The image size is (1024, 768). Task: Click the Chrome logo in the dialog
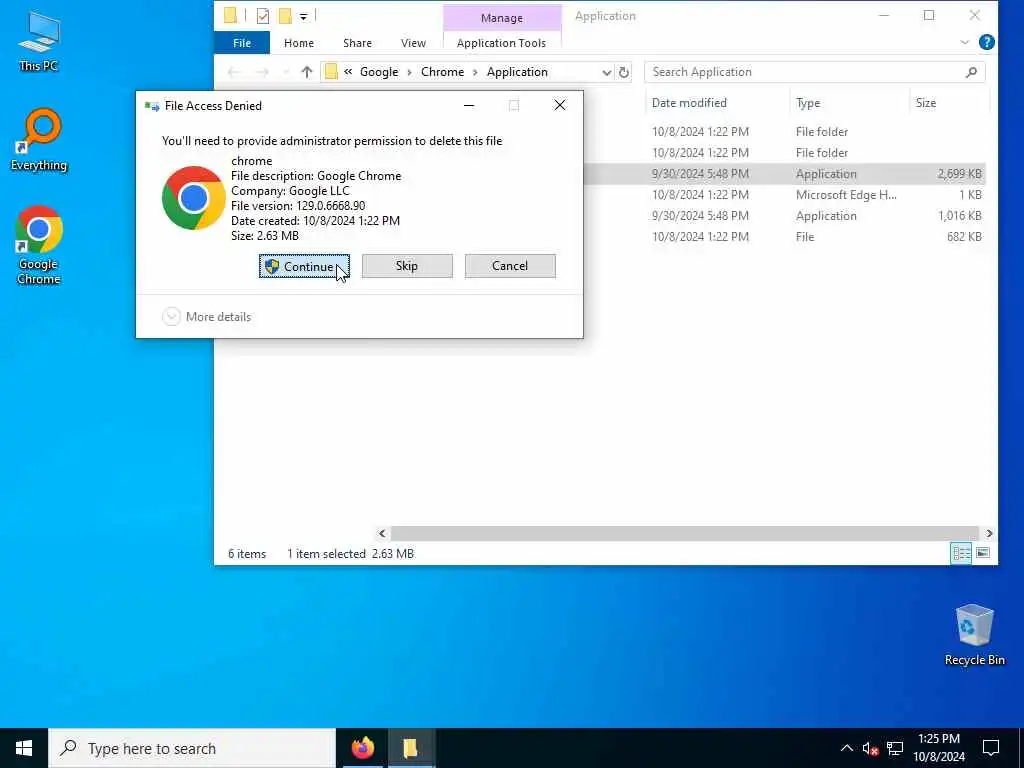click(193, 198)
